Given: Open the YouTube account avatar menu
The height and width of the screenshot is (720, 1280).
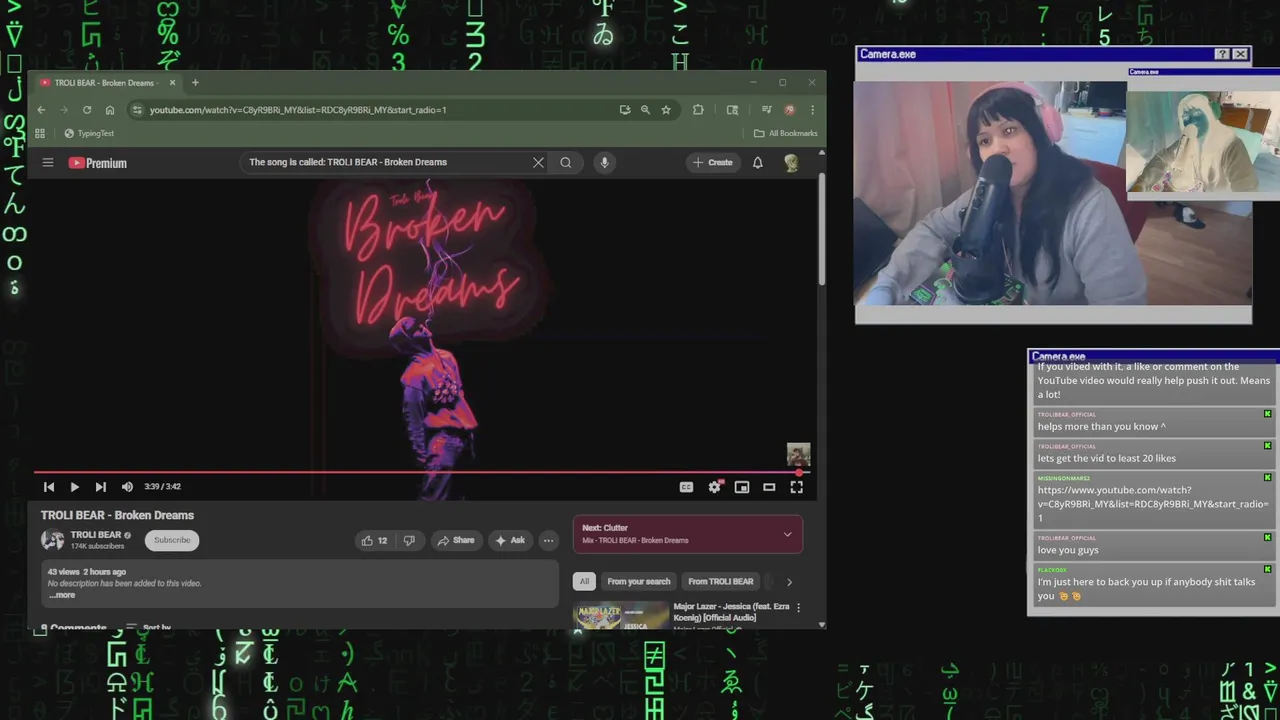Looking at the screenshot, I should [791, 162].
